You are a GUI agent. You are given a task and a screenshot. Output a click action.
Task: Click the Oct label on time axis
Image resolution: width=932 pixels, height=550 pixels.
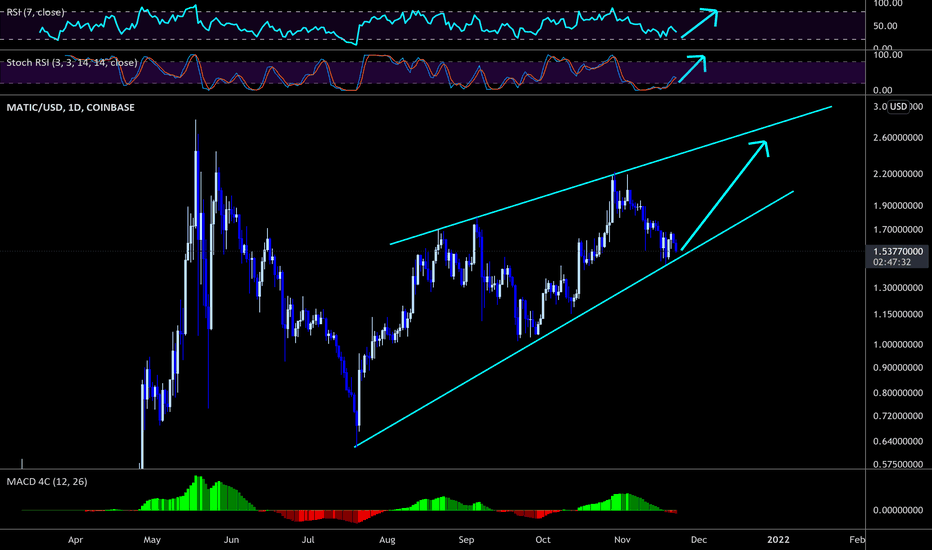(543, 540)
